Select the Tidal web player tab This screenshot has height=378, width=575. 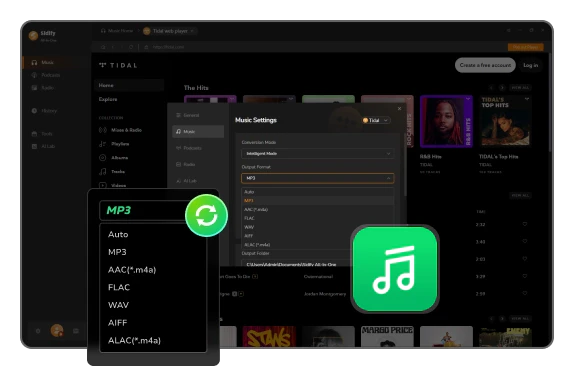(170, 31)
